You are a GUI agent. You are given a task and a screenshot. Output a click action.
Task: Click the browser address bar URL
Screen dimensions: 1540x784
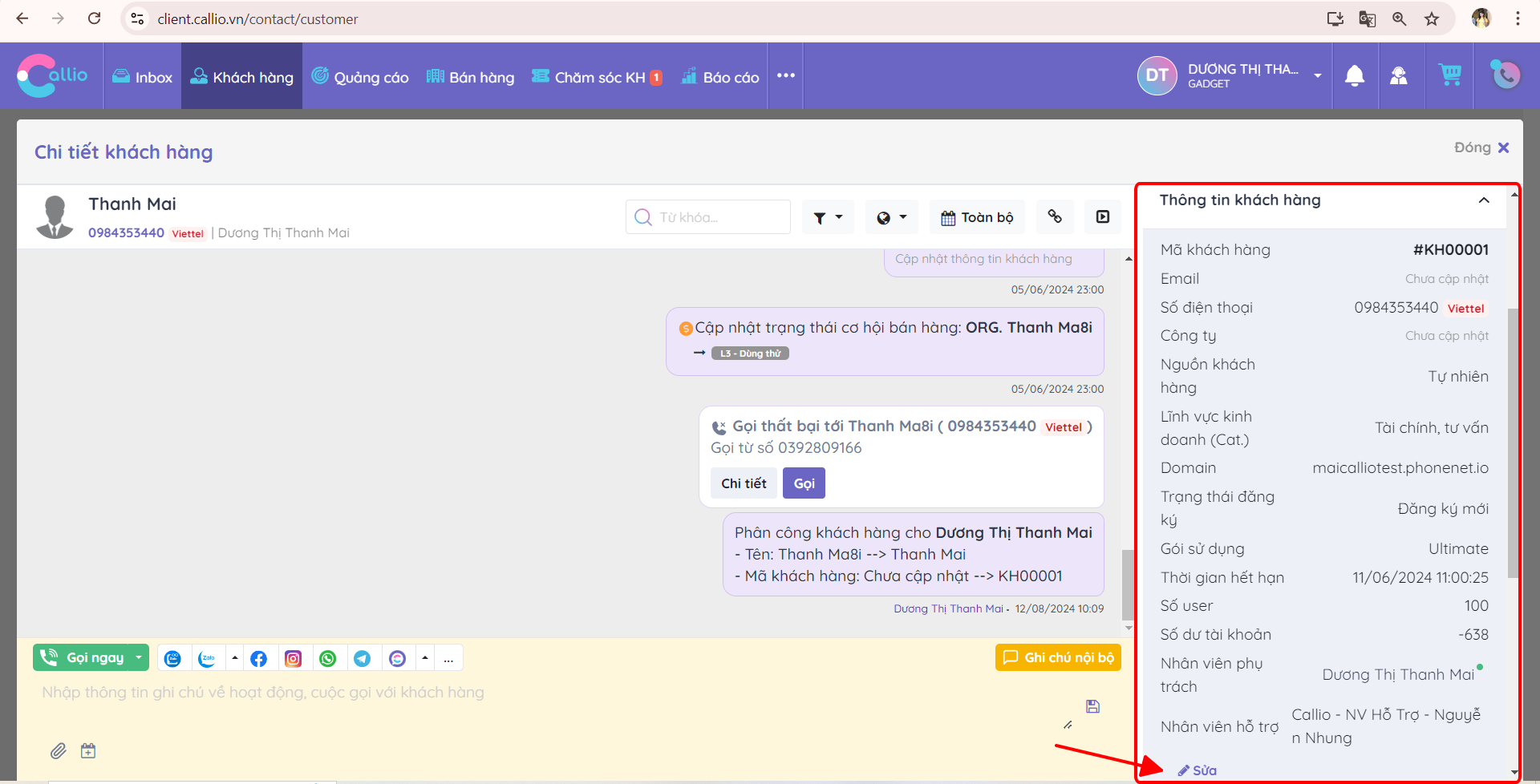pos(257,19)
